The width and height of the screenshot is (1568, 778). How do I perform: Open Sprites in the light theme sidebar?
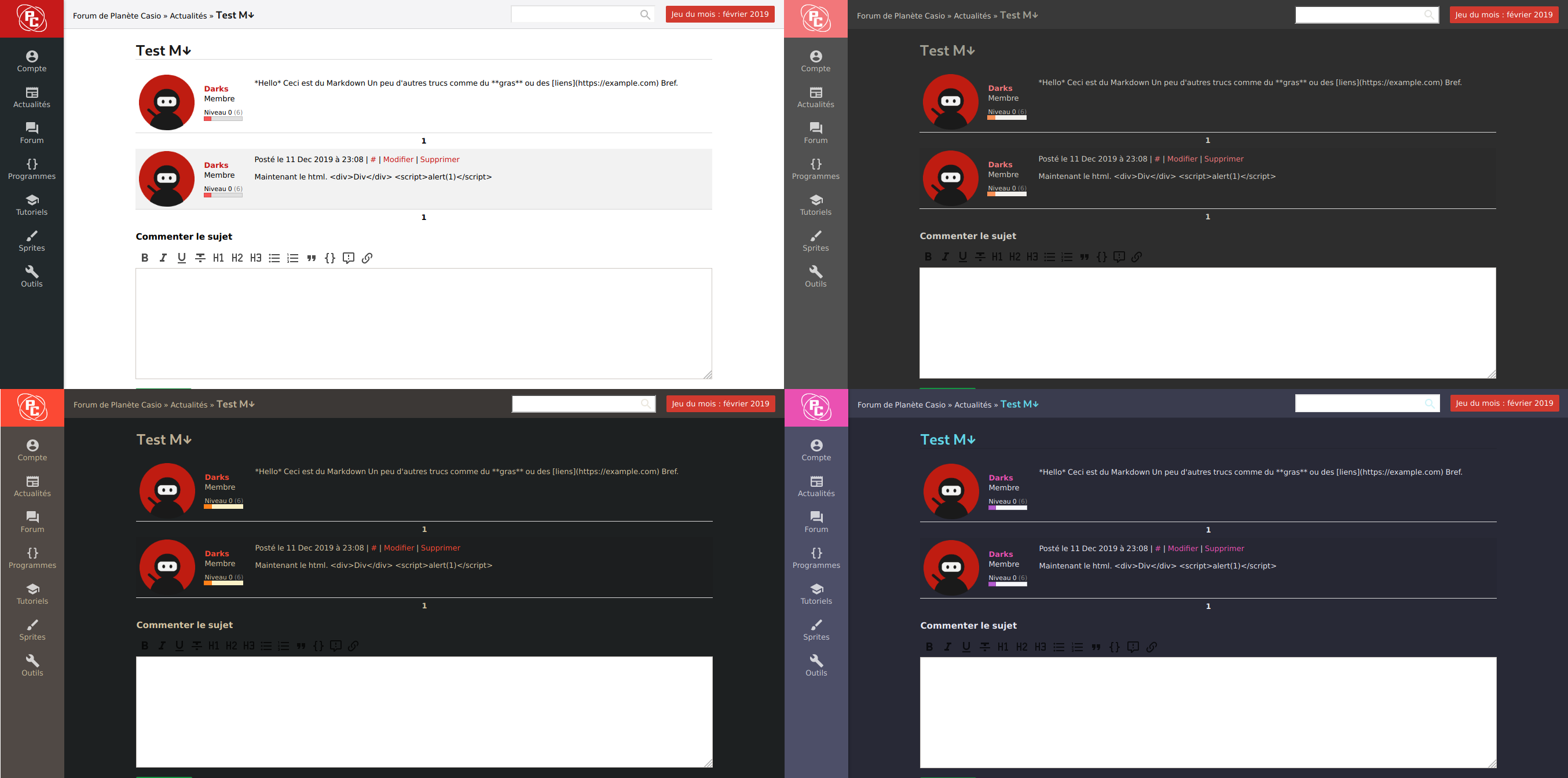click(32, 241)
